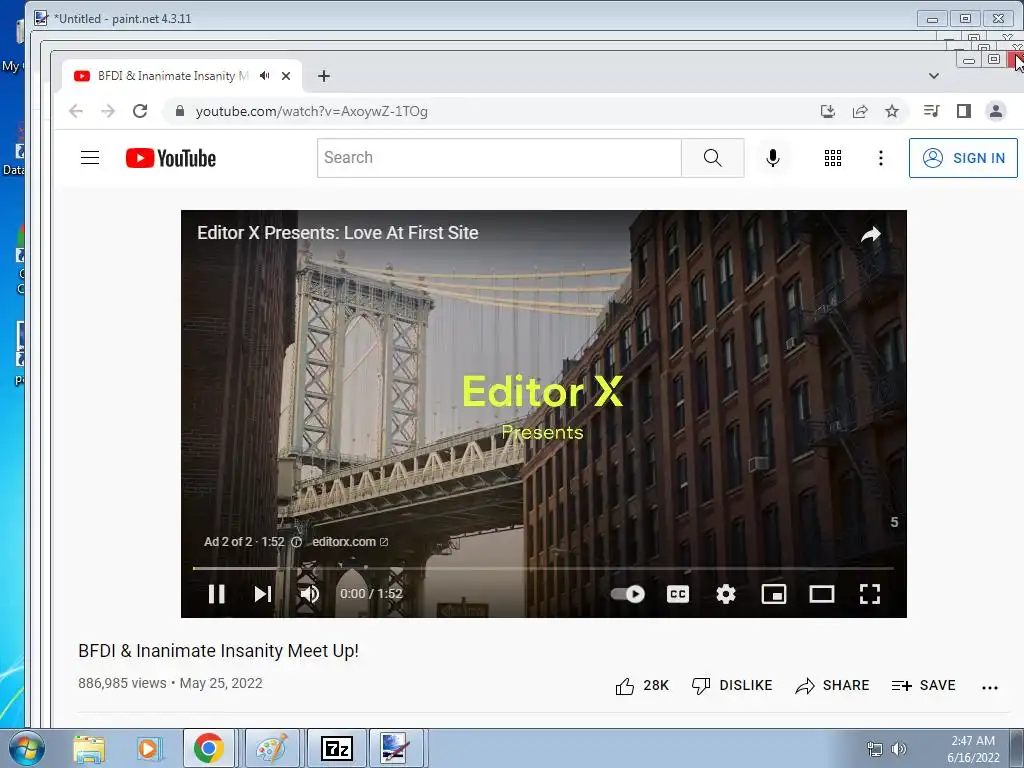
Task: Open a new browser tab
Action: pos(324,76)
